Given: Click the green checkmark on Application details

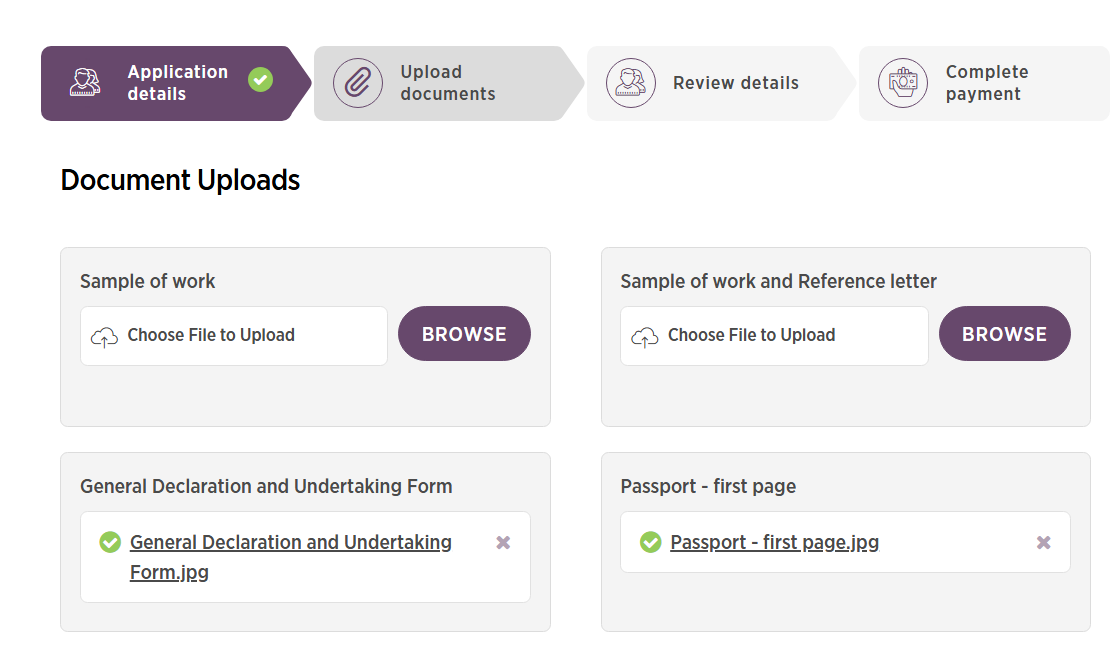Looking at the screenshot, I should (x=260, y=80).
